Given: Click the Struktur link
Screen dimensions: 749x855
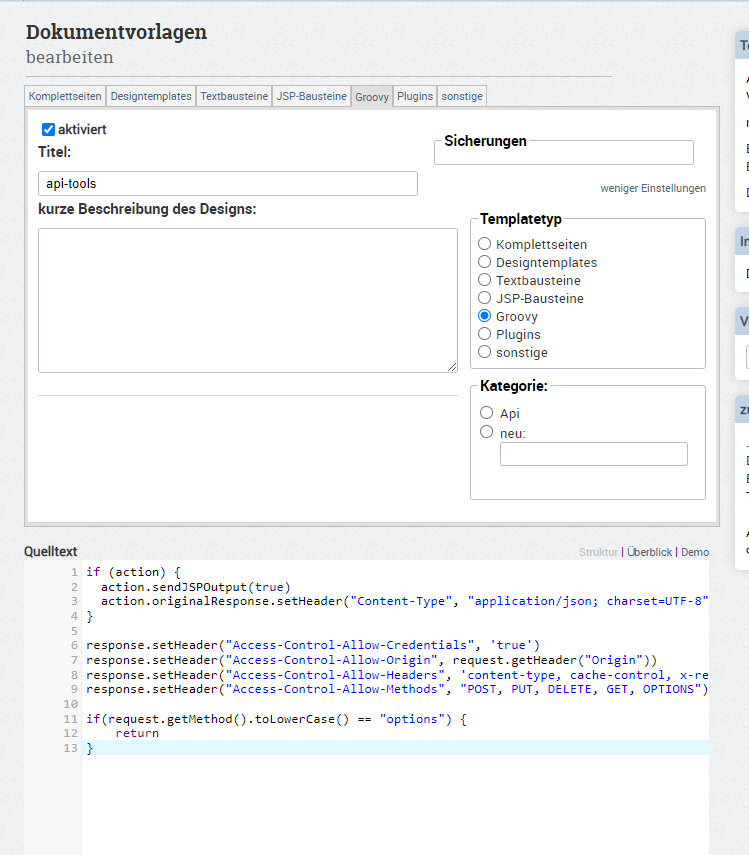Looking at the screenshot, I should pyautogui.click(x=598, y=552).
